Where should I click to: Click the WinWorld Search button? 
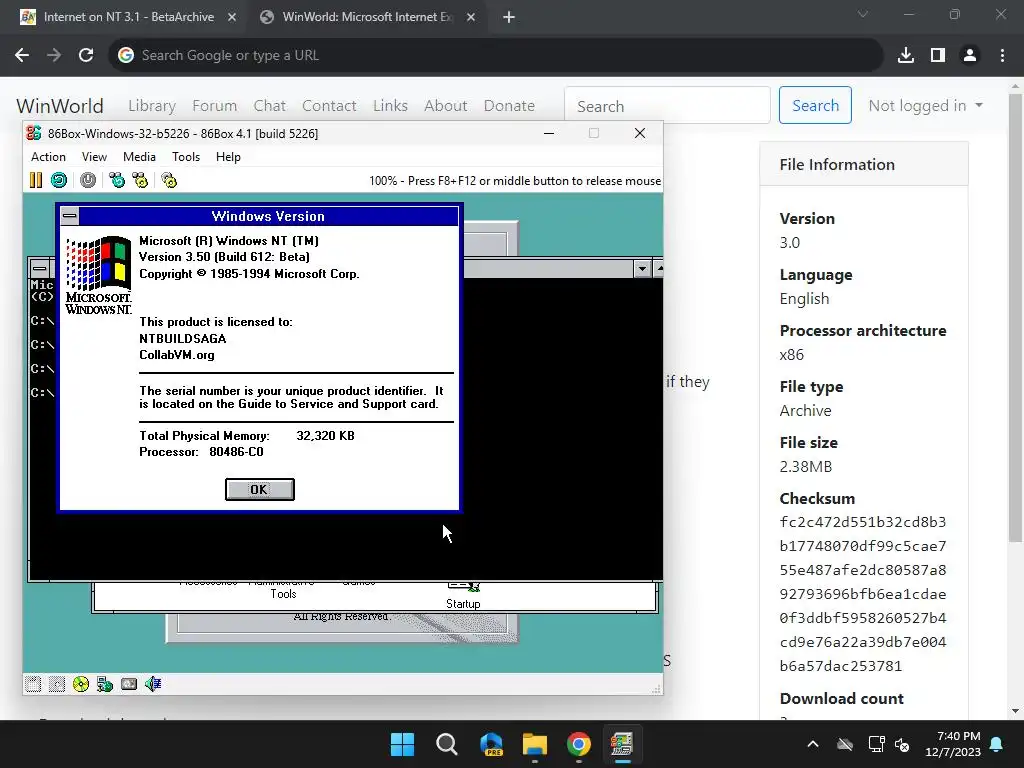click(815, 105)
